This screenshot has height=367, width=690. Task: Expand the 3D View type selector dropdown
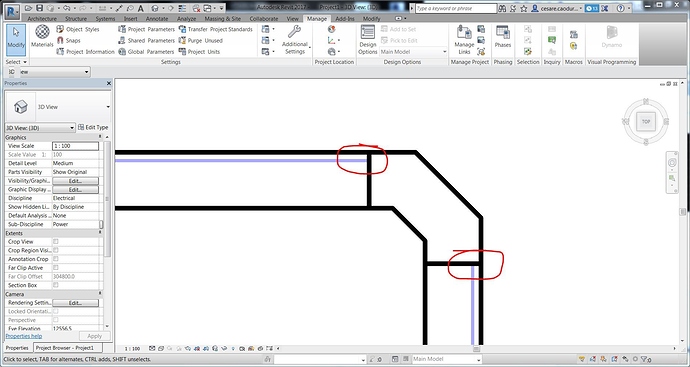coord(58,107)
